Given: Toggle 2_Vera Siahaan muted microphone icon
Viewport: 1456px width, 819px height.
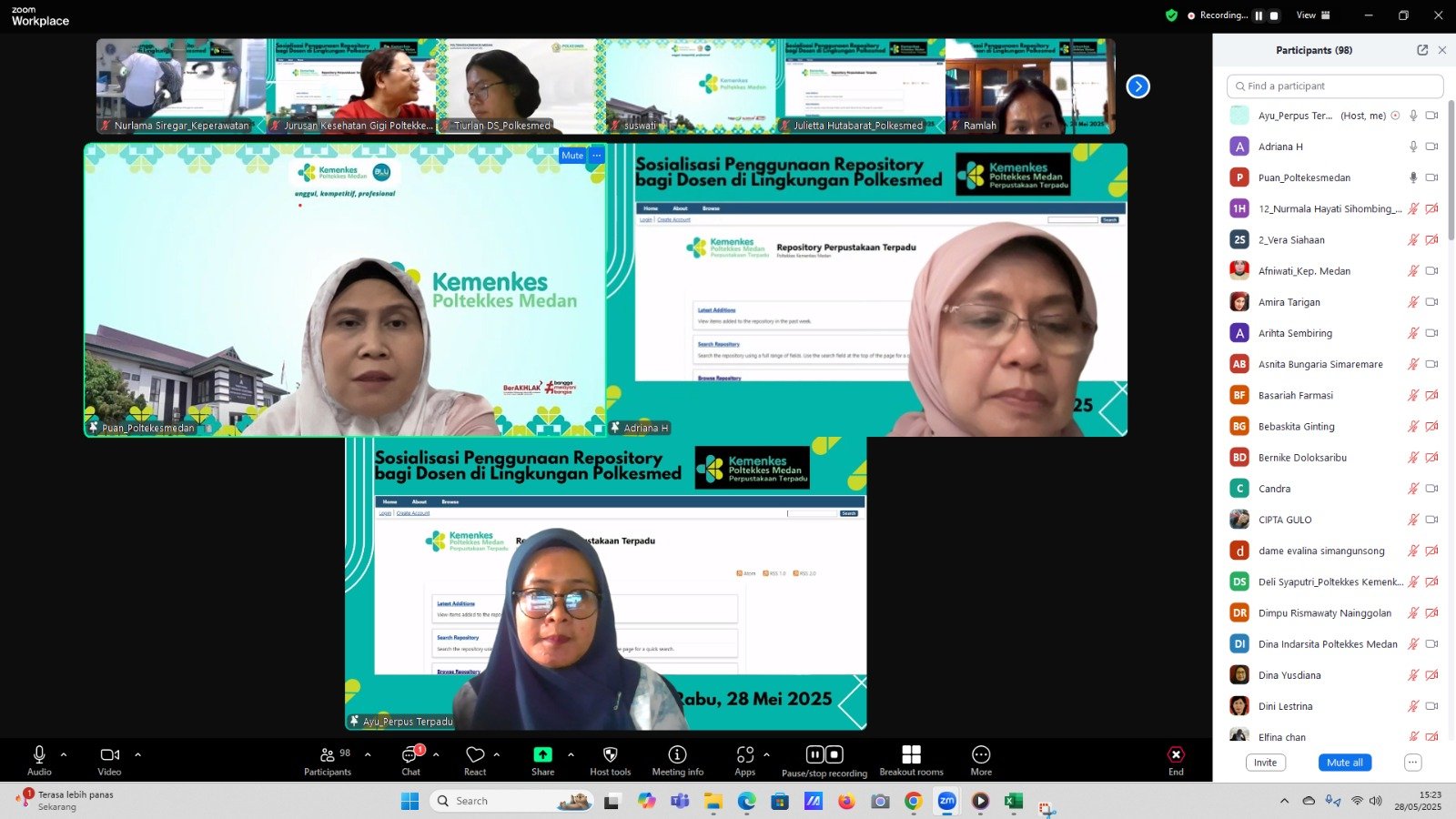Looking at the screenshot, I should pyautogui.click(x=1413, y=240).
